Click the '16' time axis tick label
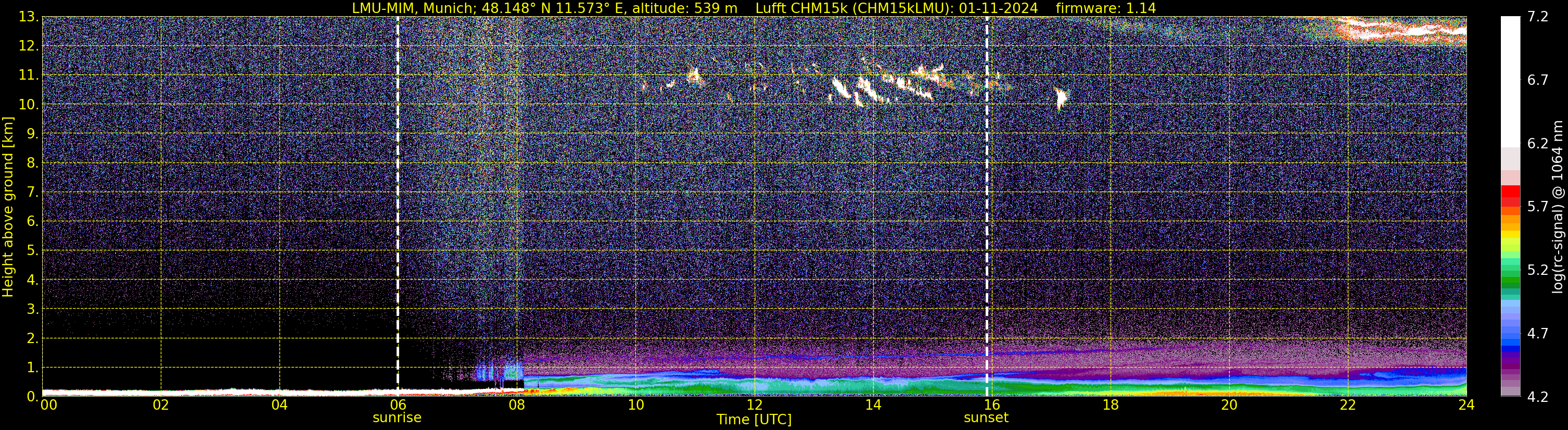1568x430 pixels. [x=991, y=405]
